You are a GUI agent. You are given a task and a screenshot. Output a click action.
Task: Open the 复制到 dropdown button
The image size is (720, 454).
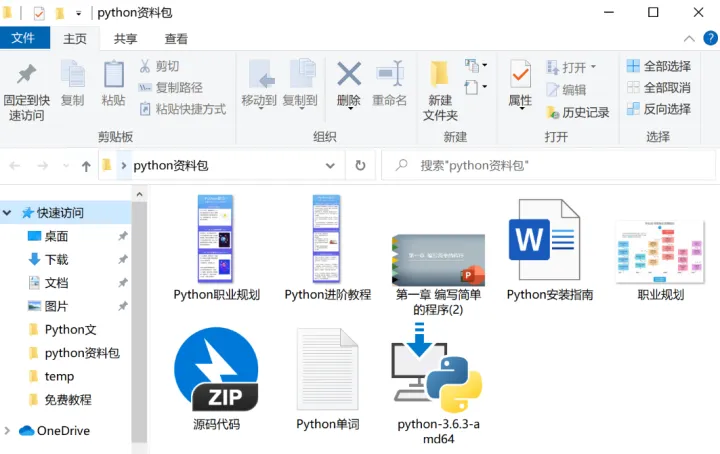(300, 84)
